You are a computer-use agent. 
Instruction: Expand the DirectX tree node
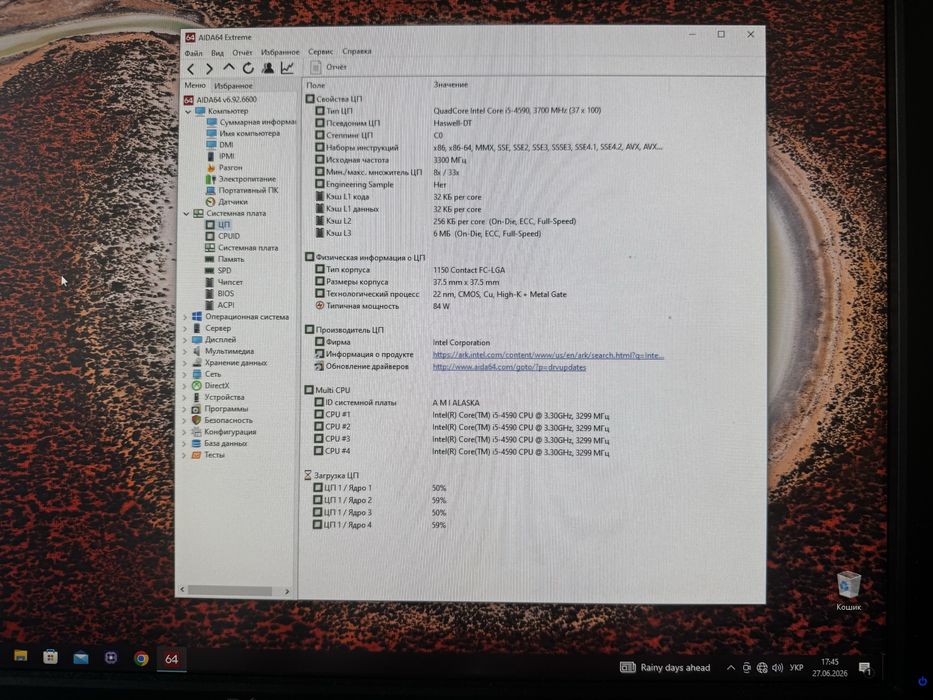point(185,386)
